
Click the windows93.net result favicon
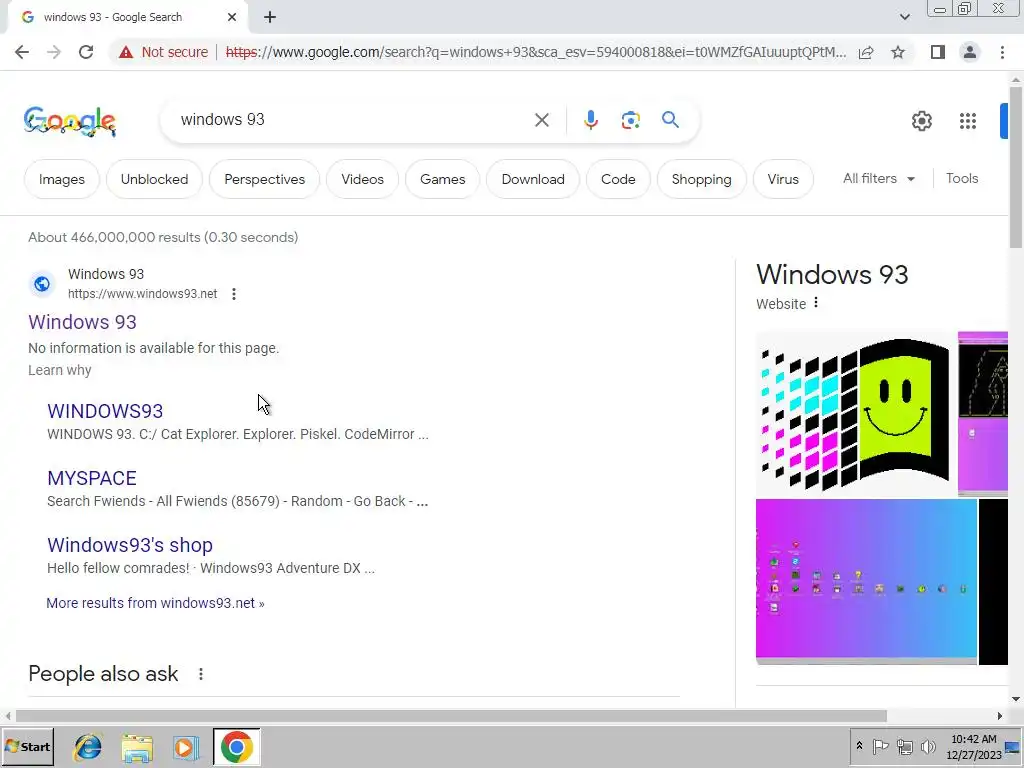pyautogui.click(x=42, y=284)
